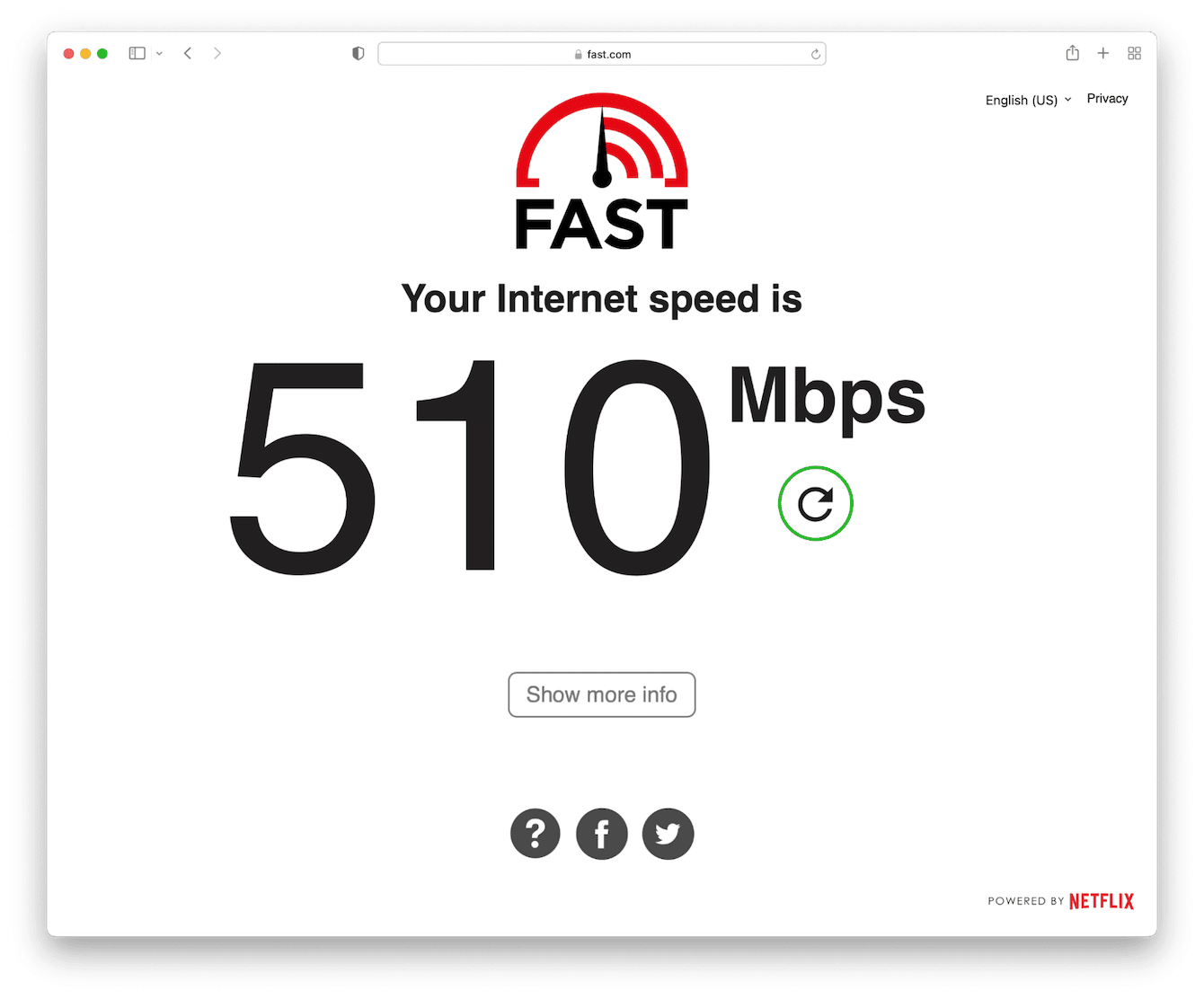Open the English (US) language dropdown
The width and height of the screenshot is (1204, 999).
(x=1028, y=100)
